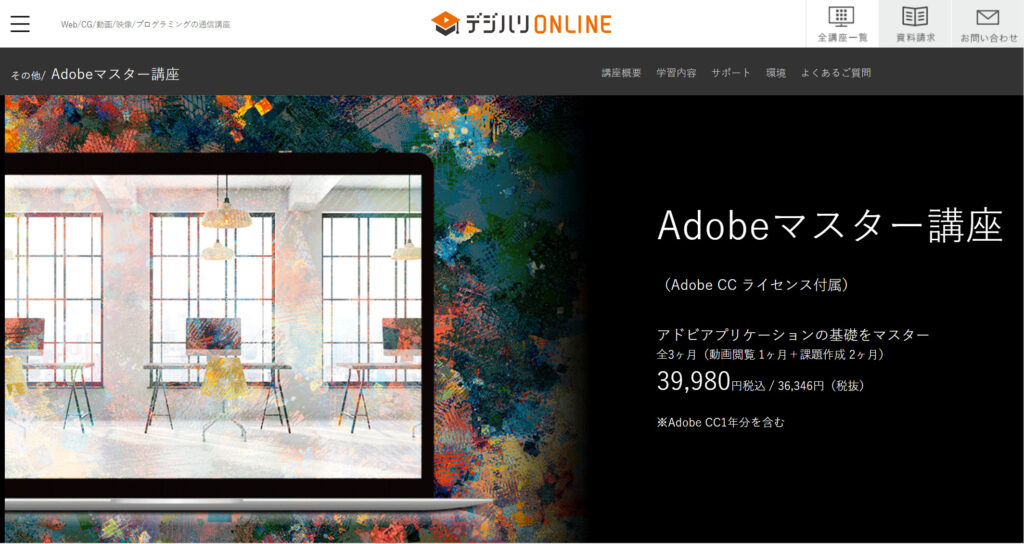Click the ※Adobe CC1年分を含む note

tap(721, 422)
